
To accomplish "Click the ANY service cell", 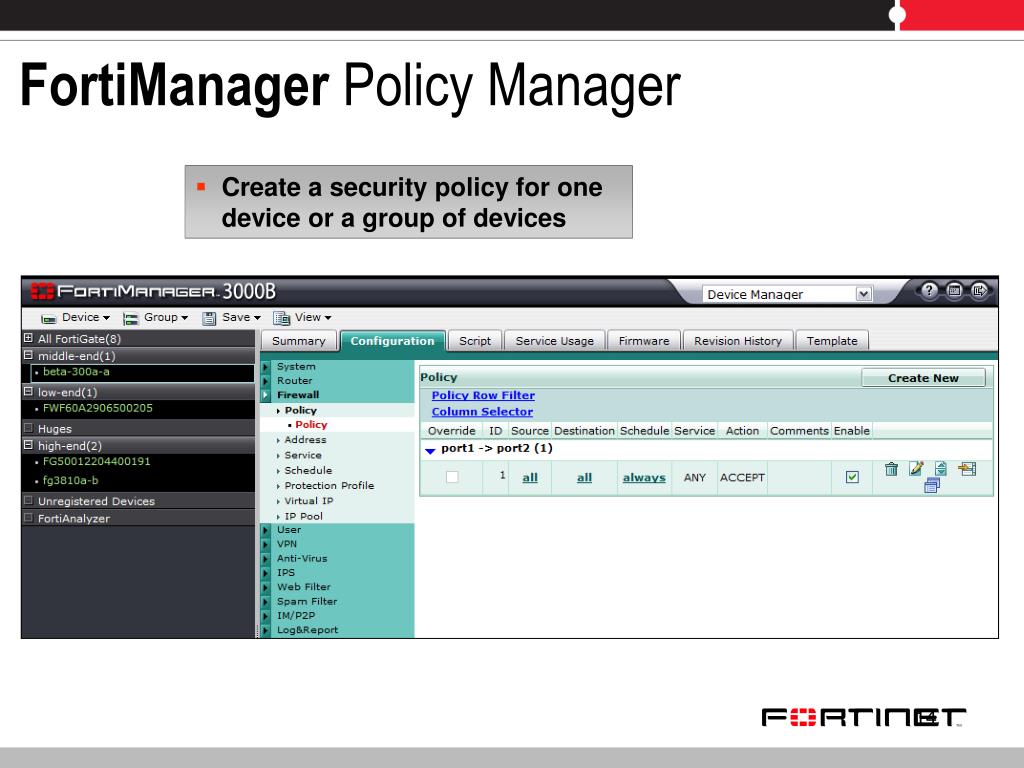I will (x=695, y=477).
